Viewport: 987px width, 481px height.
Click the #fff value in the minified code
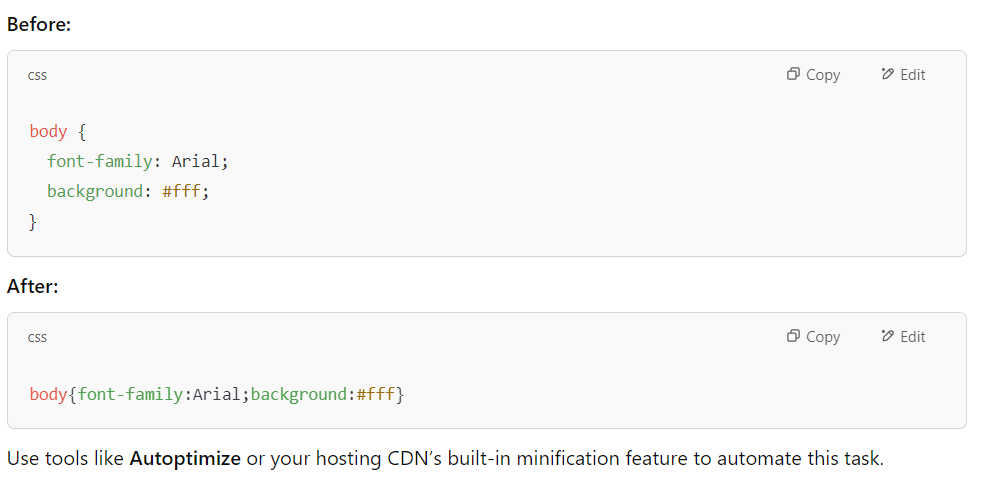(x=376, y=395)
